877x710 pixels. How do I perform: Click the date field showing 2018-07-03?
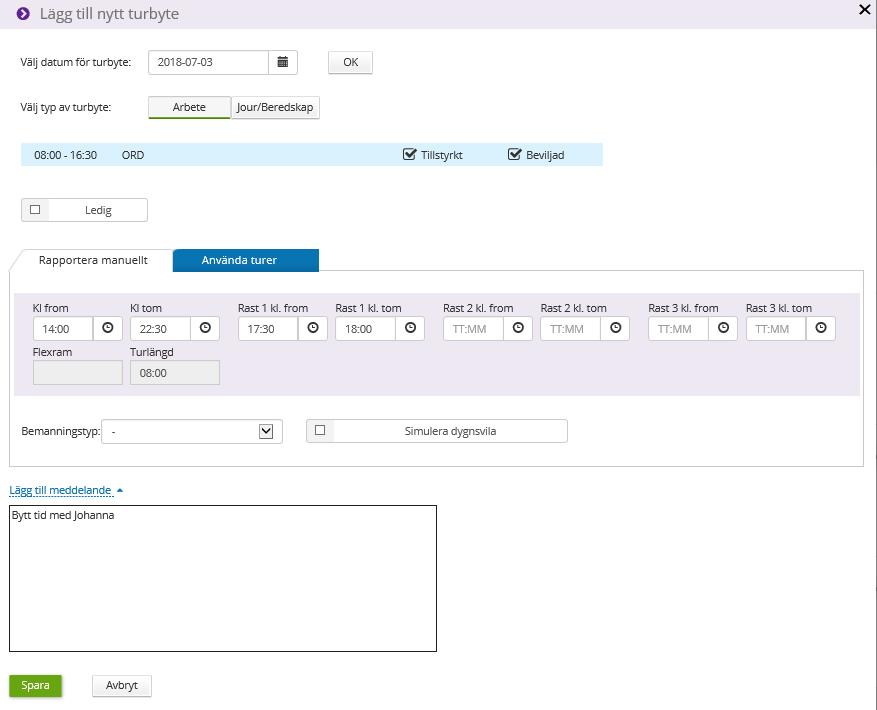tap(208, 62)
